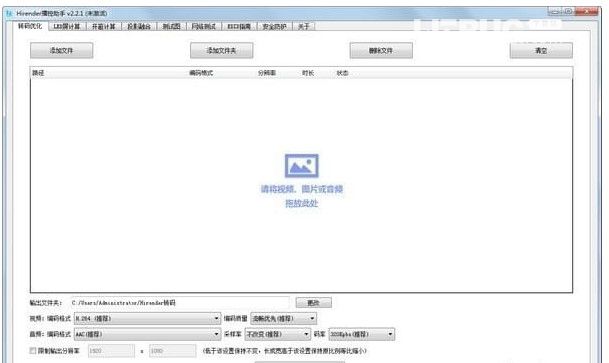Click the 路径 column header
The height and width of the screenshot is (363, 609).
click(38, 73)
